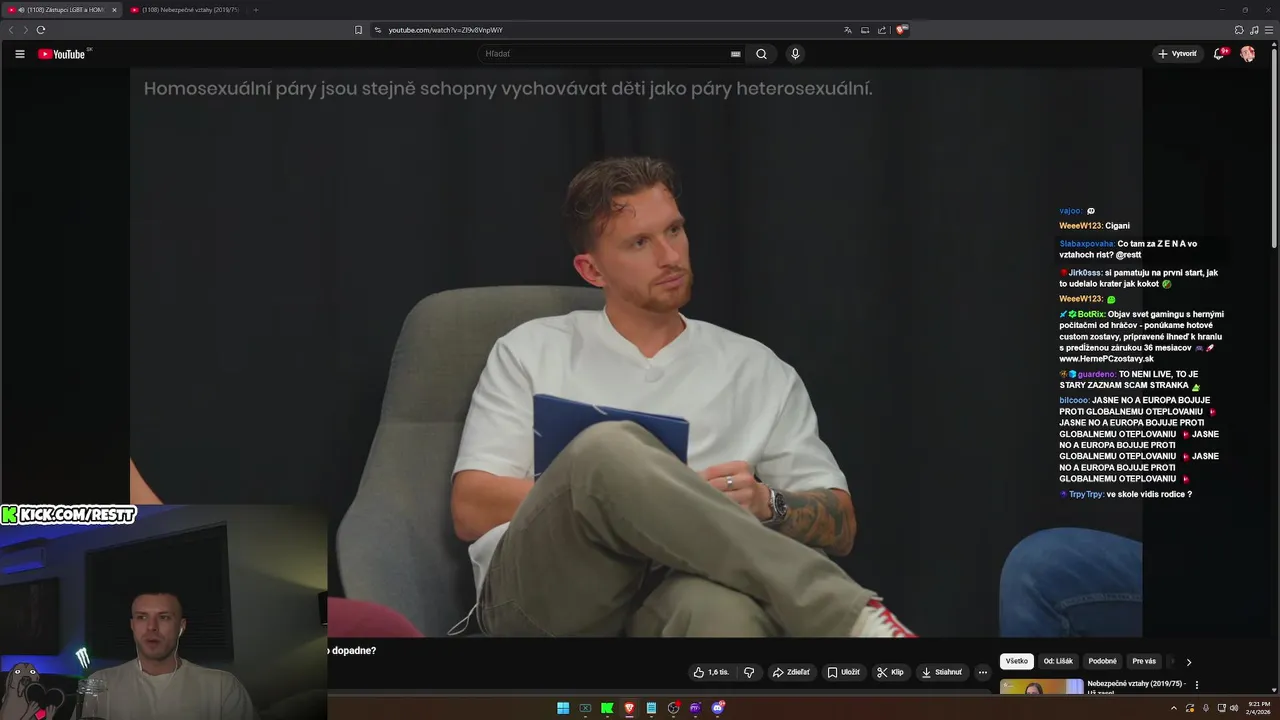Reload the current page
The height and width of the screenshot is (720, 1280).
[x=41, y=30]
